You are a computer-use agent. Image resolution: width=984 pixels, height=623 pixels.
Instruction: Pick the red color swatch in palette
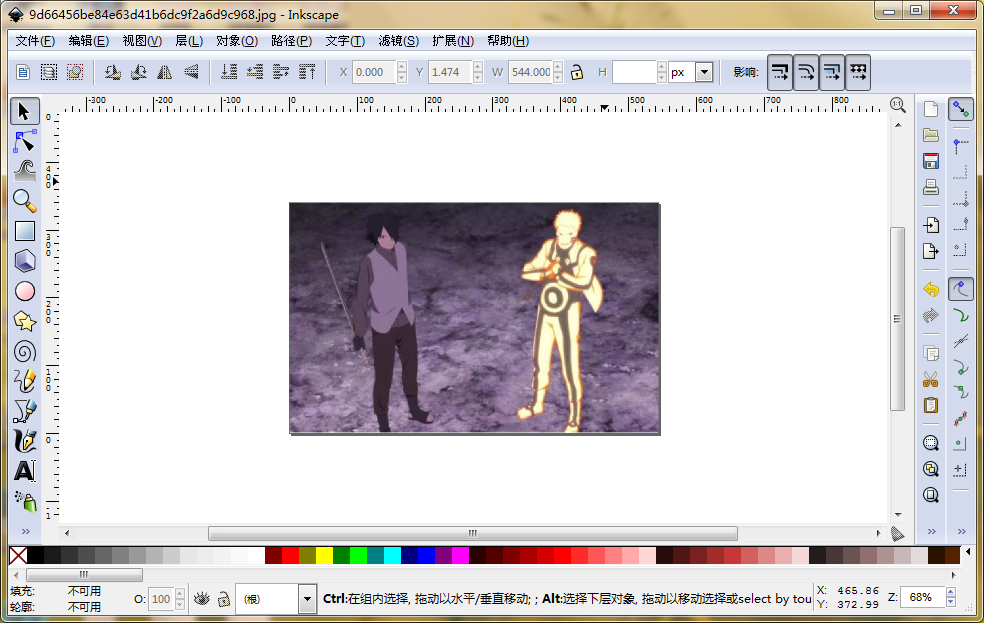290,555
